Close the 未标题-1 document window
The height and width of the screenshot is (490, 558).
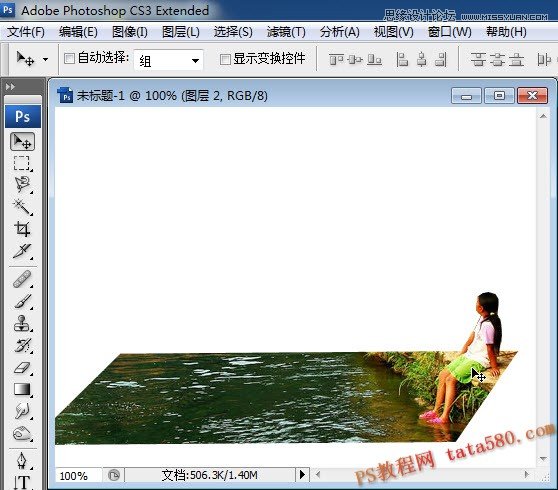click(532, 96)
